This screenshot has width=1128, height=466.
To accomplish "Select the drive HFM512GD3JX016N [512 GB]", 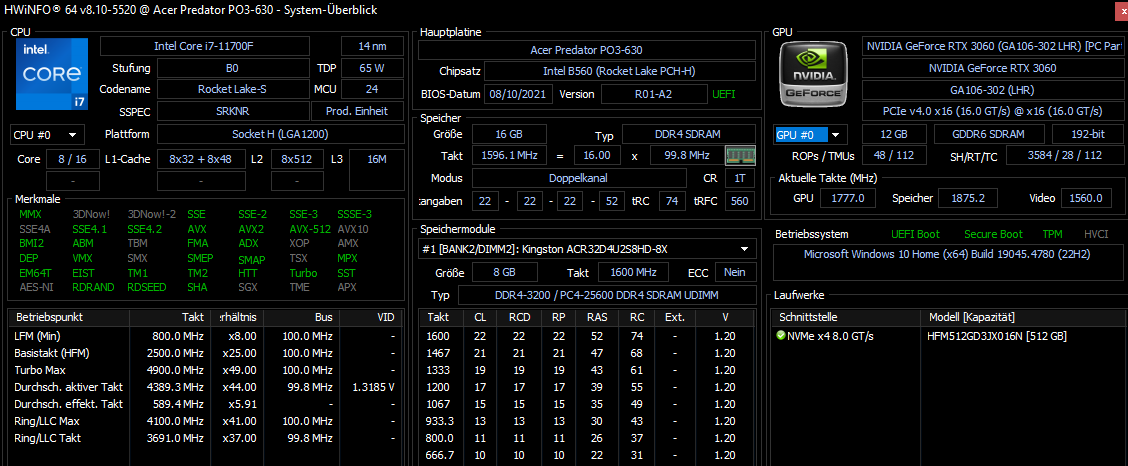I will coord(997,336).
